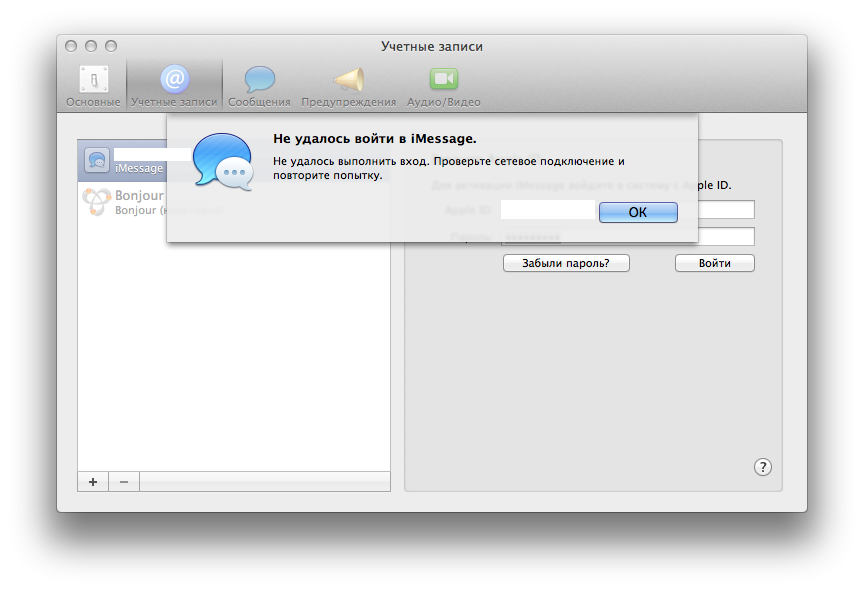864x591 pixels.
Task: Add an account with the plus button
Action: coord(93,482)
